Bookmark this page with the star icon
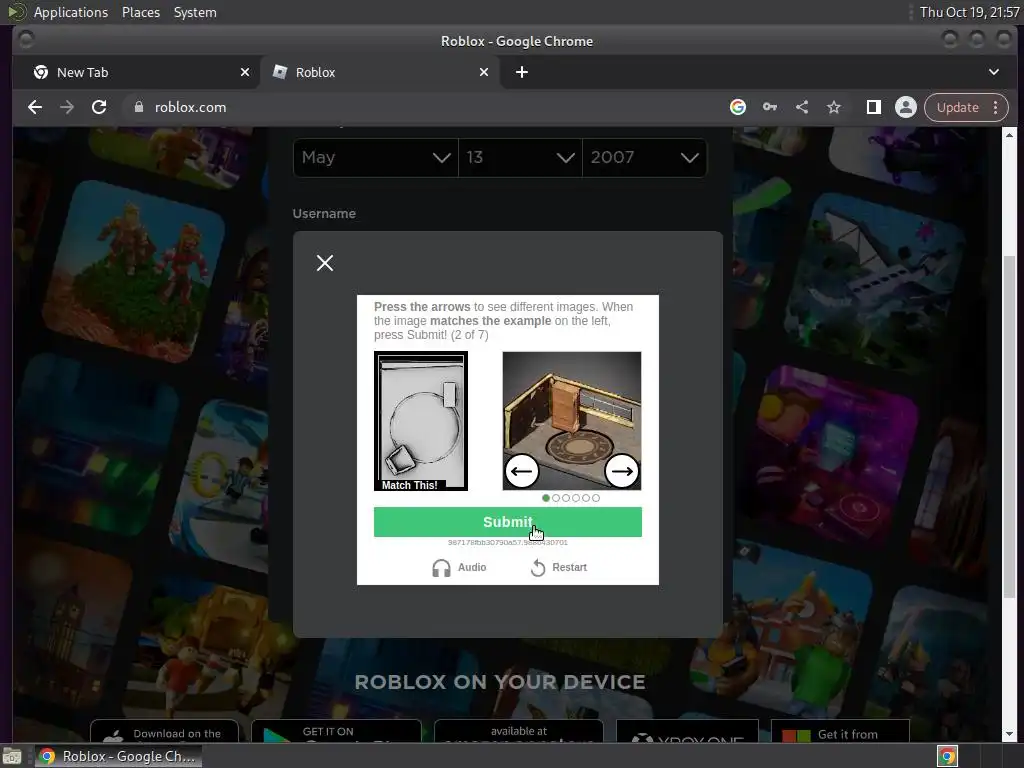Image resolution: width=1024 pixels, height=768 pixels. (x=834, y=107)
